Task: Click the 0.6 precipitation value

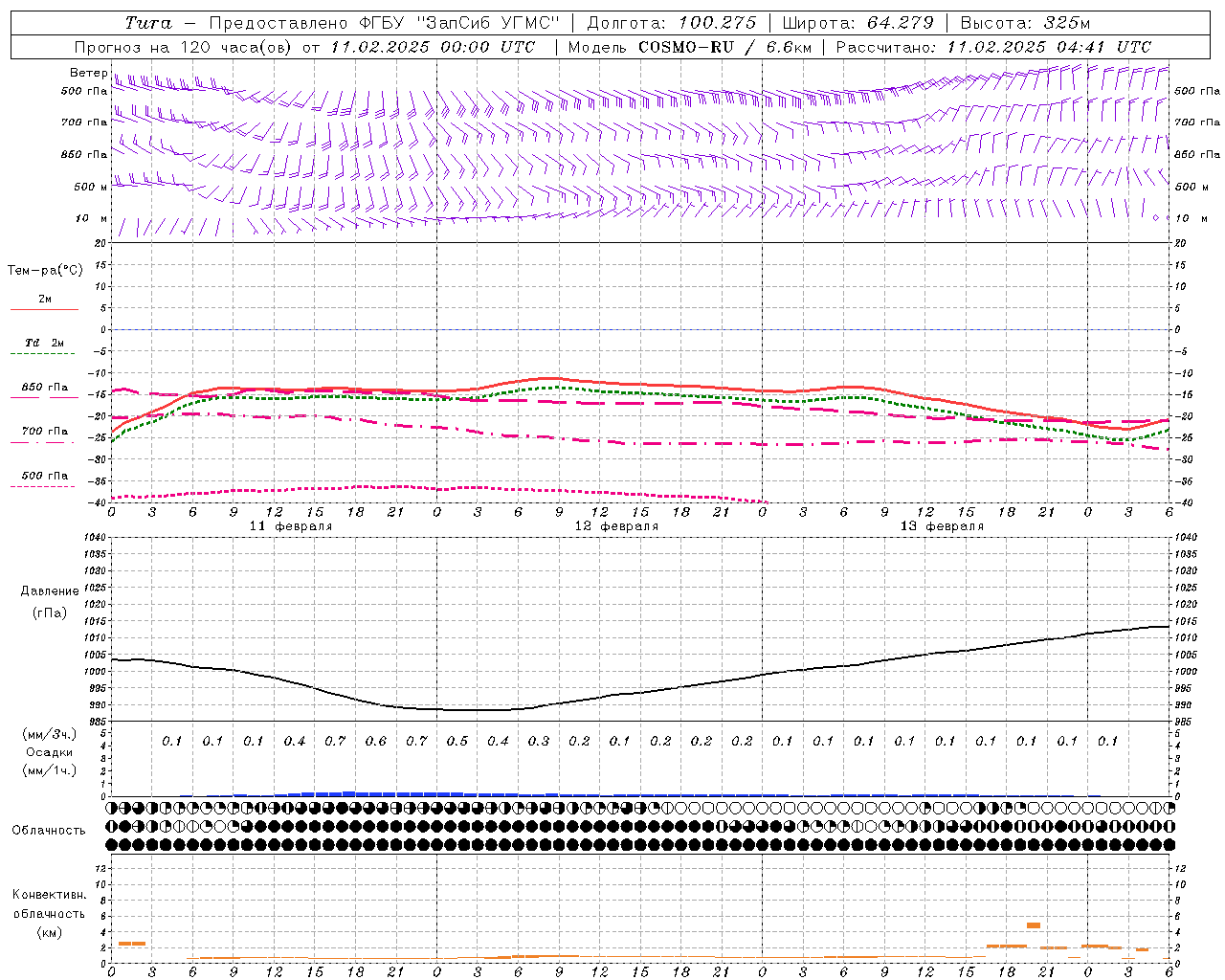Action: click(x=376, y=741)
